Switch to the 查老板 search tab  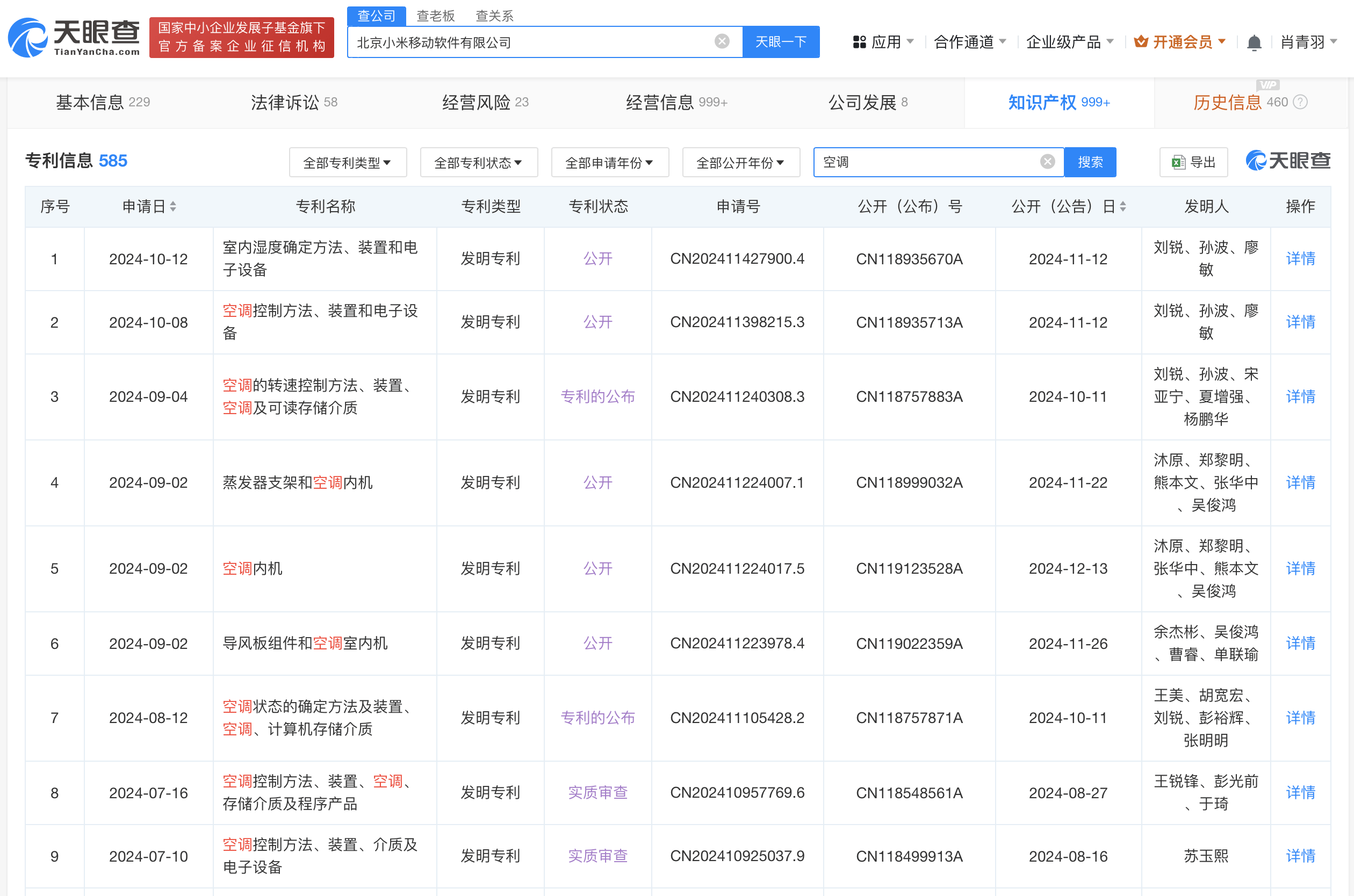point(436,16)
